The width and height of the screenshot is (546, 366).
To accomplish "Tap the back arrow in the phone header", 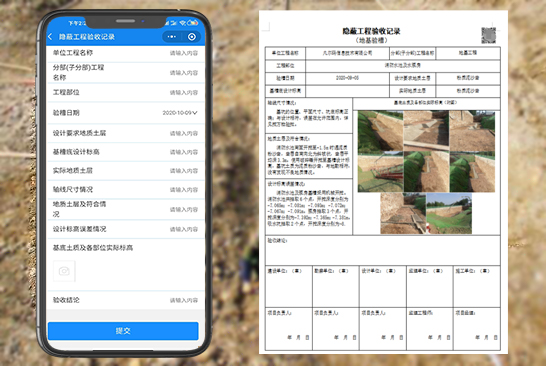I will coord(50,37).
